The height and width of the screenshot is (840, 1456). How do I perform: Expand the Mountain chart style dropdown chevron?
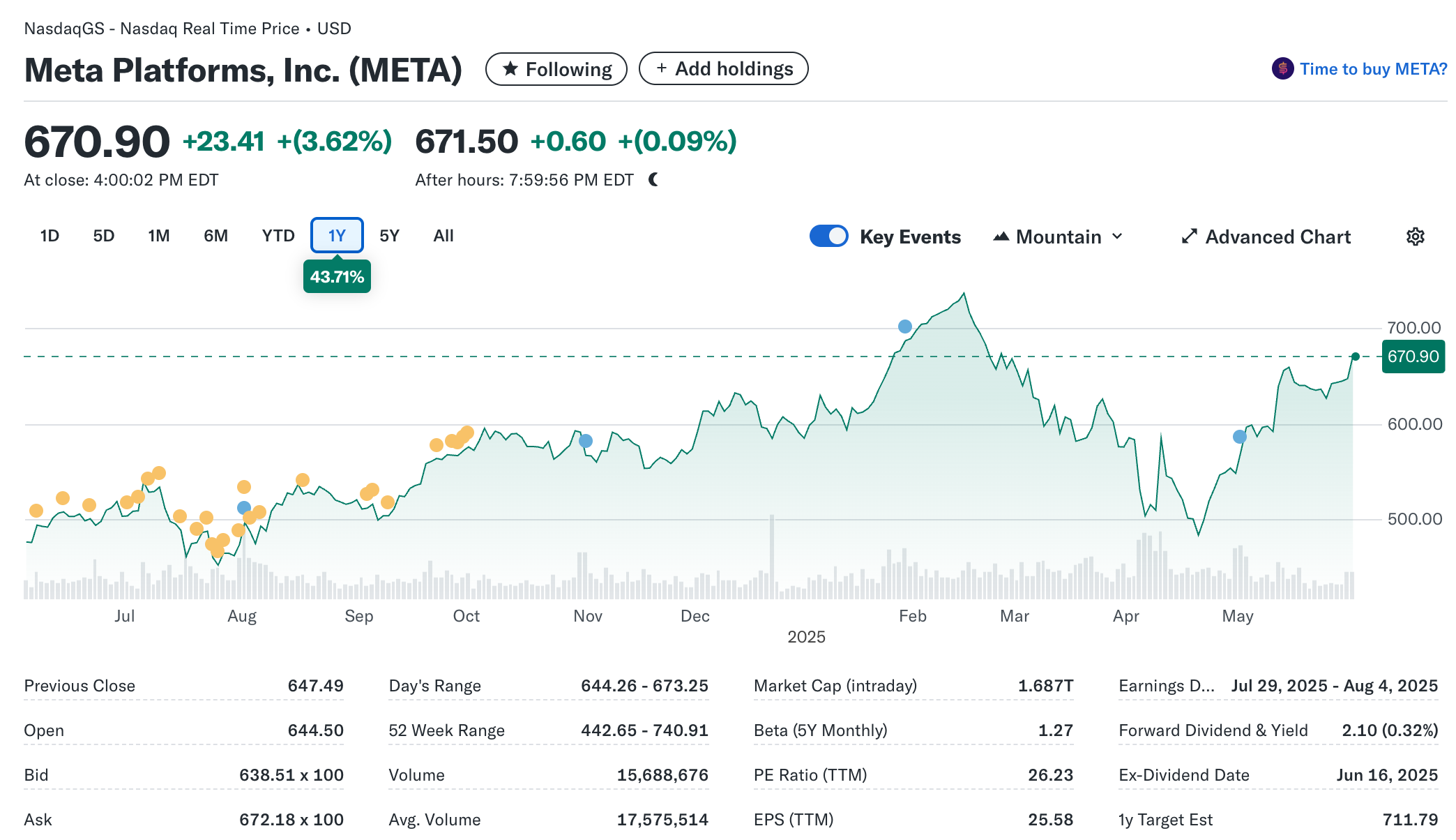click(x=1117, y=237)
